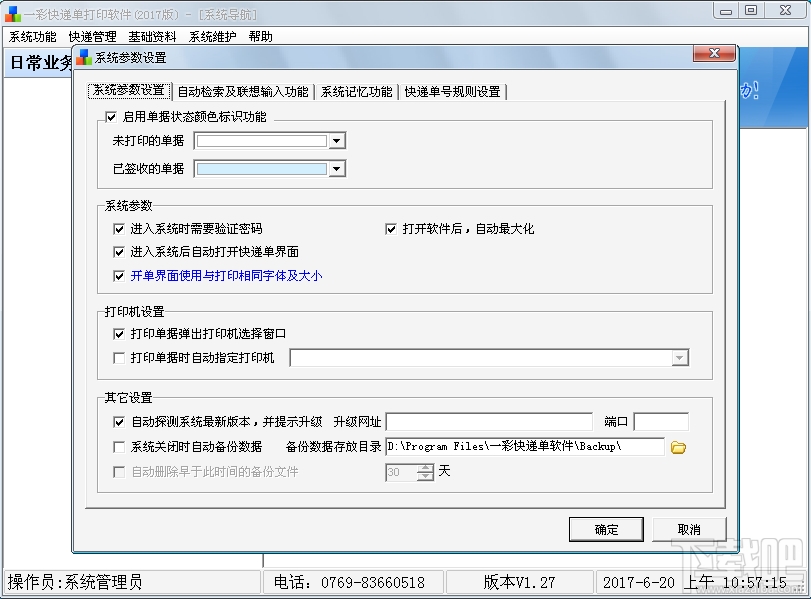
Task: Decrease the backup days stepper value
Action: click(x=426, y=476)
